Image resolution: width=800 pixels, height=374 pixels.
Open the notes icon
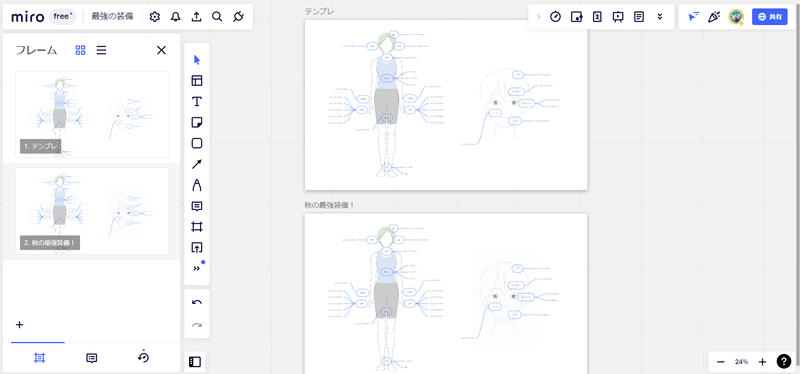click(639, 17)
